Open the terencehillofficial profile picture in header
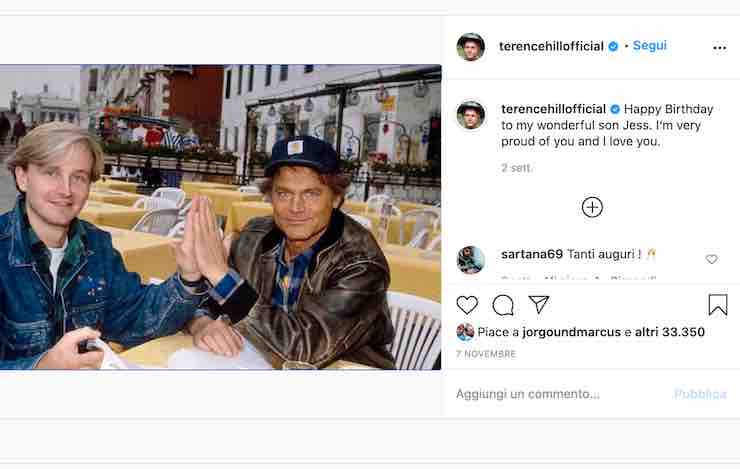Screen dimensions: 740x469 click(471, 47)
